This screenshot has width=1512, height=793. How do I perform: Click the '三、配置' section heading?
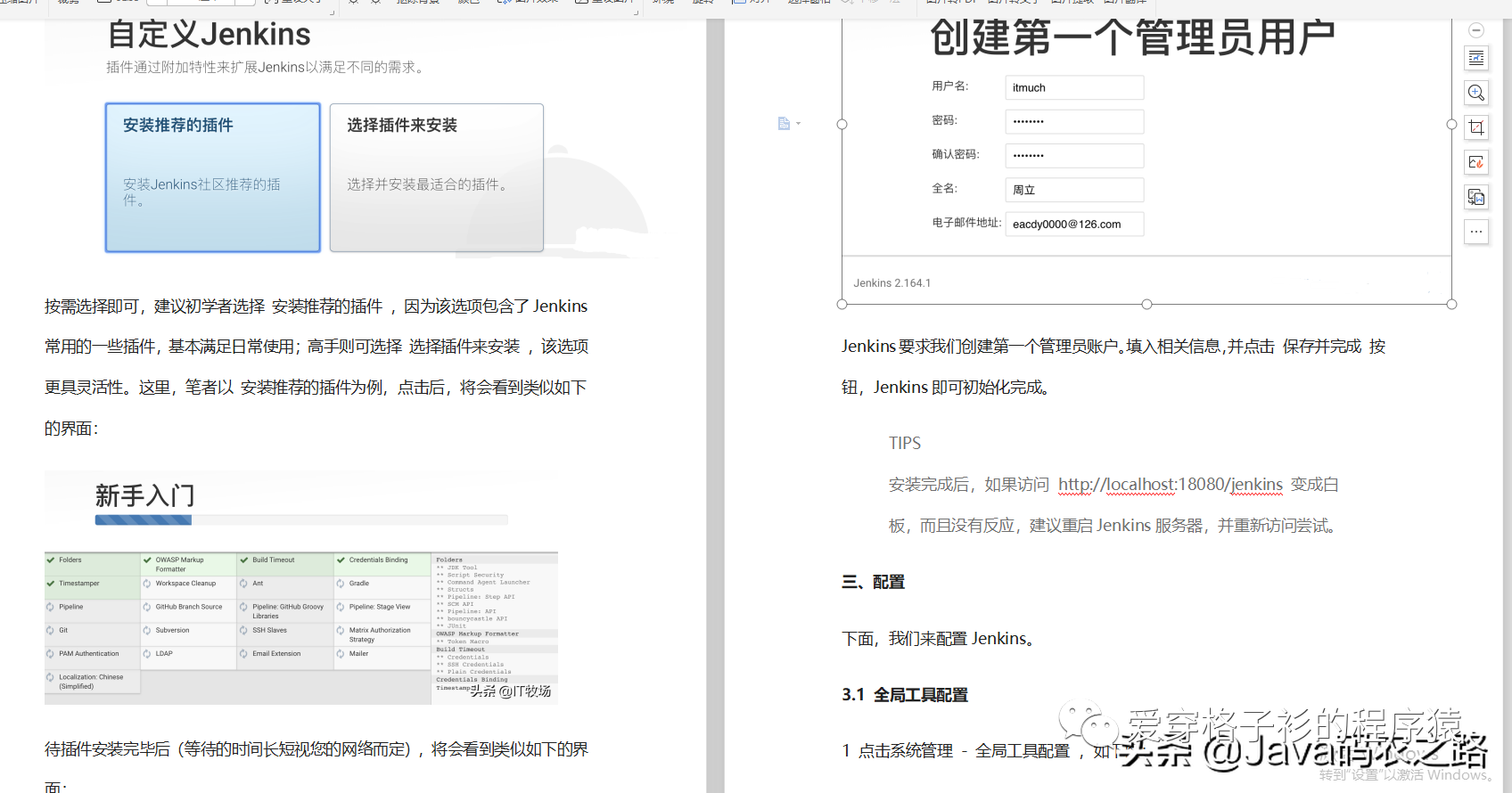pyautogui.click(x=874, y=582)
